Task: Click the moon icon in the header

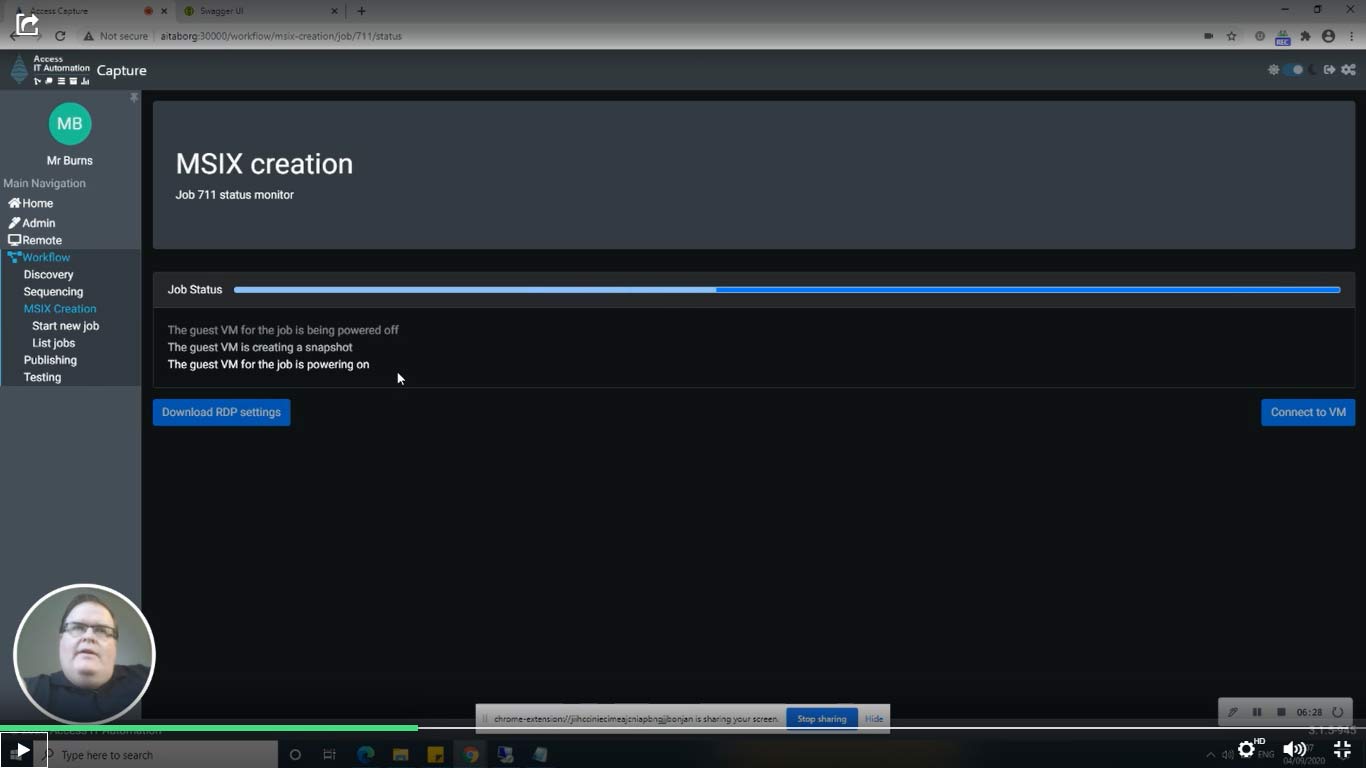Action: coord(1313,70)
